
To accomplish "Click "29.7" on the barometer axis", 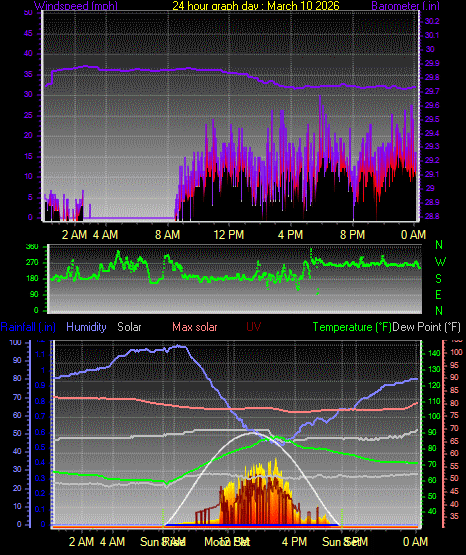I will 432,91.
